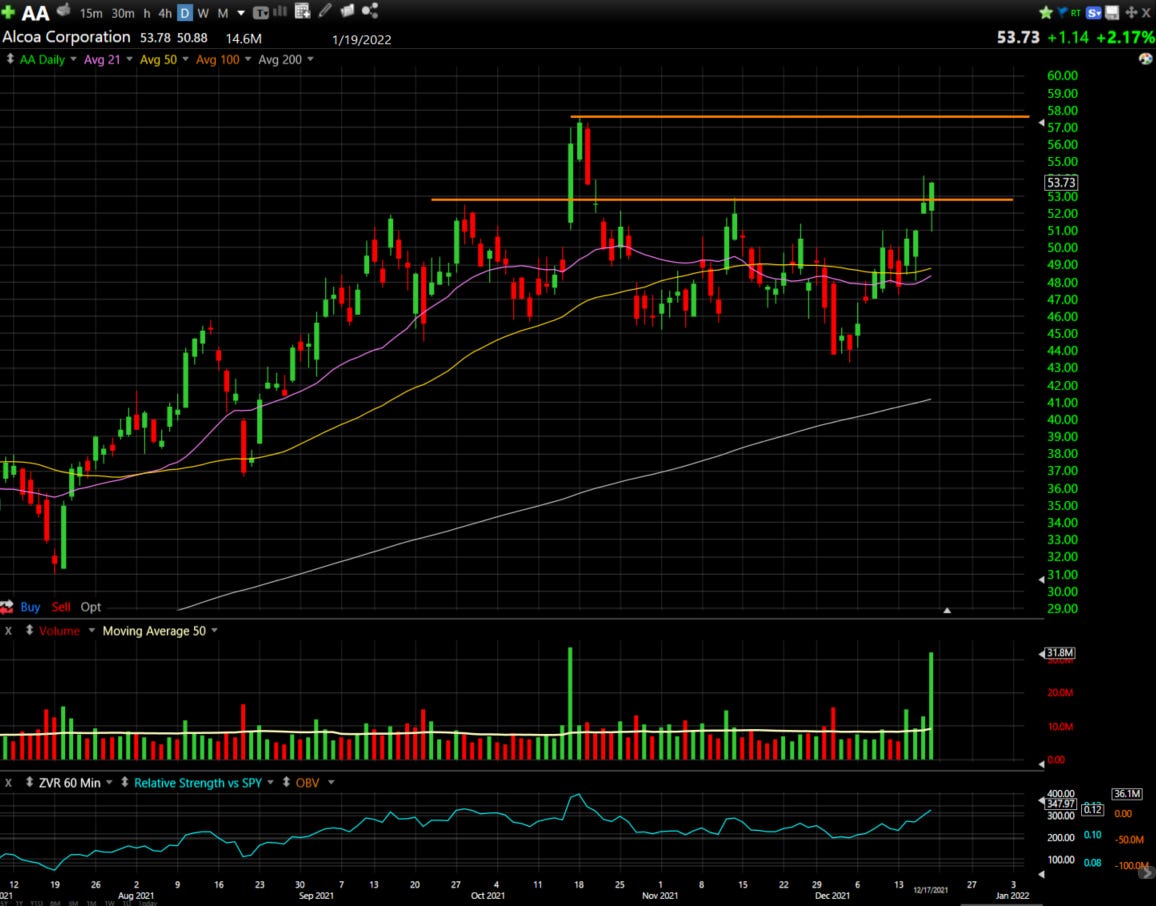Screen dimensions: 1156x906
Task: Switch to the 30m timeframe
Action: click(x=122, y=13)
